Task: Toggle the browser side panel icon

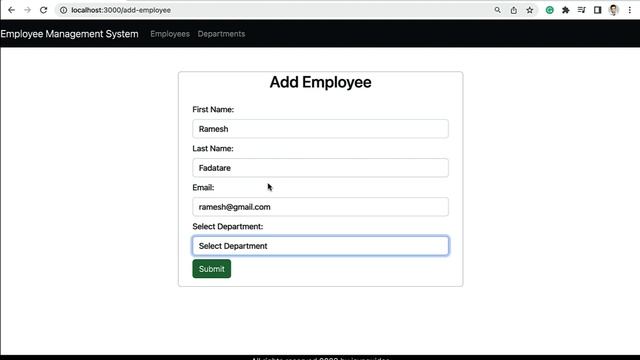Action: coord(598,10)
